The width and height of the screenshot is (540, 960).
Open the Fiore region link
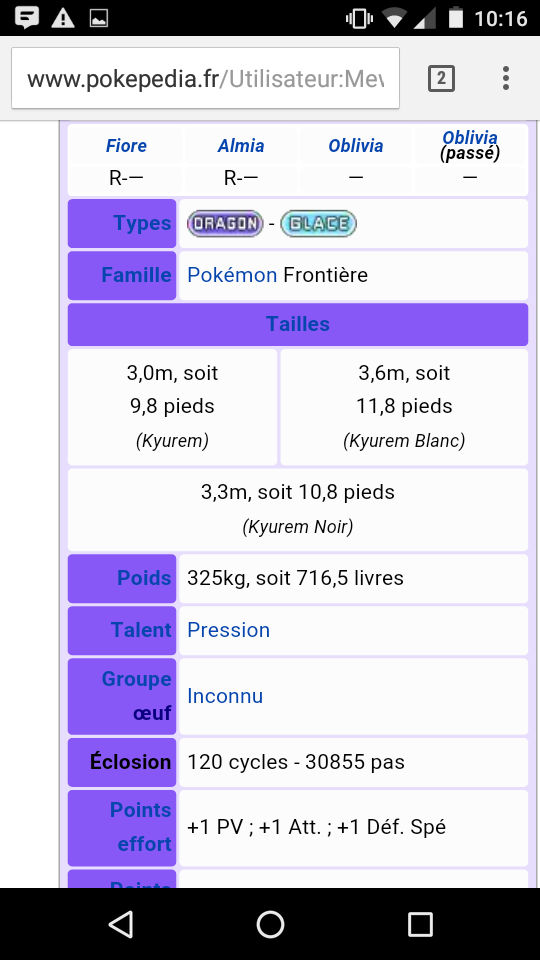click(x=126, y=146)
